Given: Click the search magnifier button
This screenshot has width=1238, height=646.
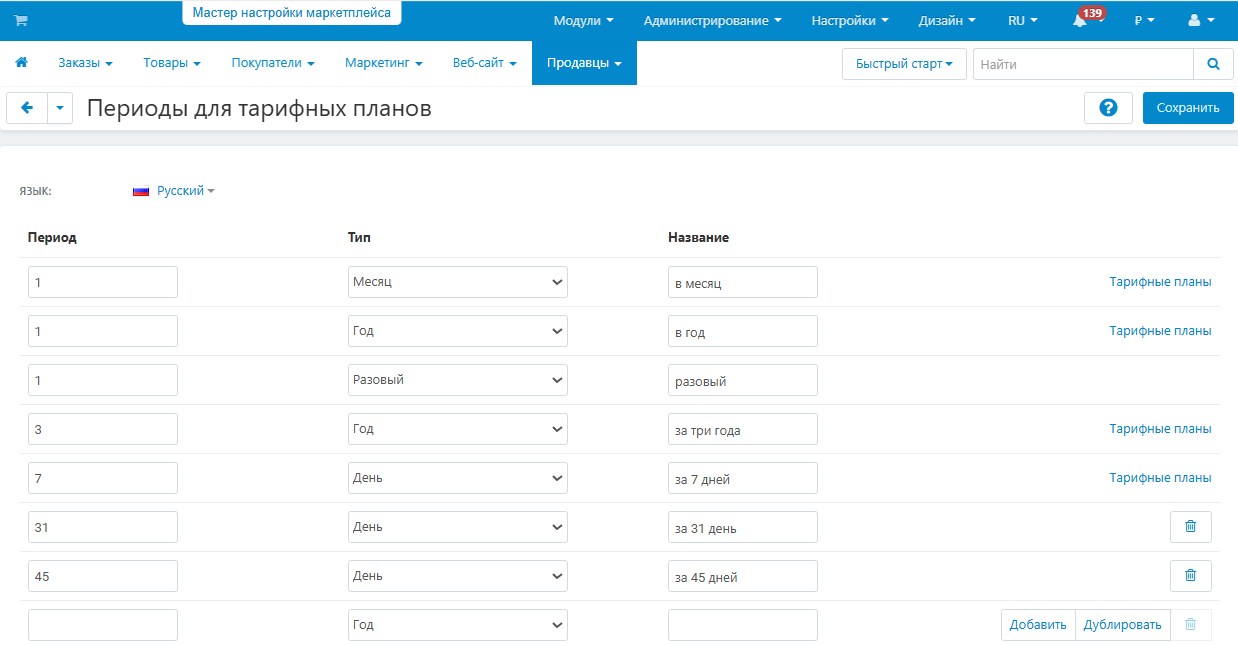Looking at the screenshot, I should (x=1213, y=64).
